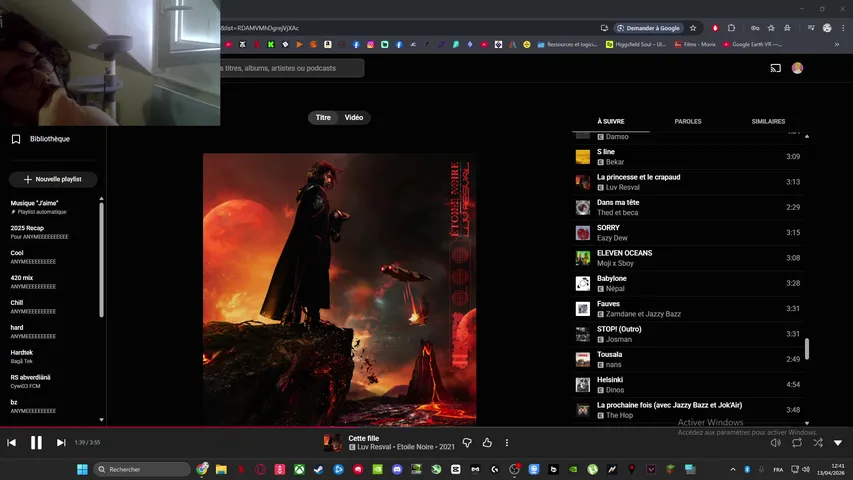Play SORRY by Eazy Dew
Image resolution: width=853 pixels, height=480 pixels.
point(688,232)
